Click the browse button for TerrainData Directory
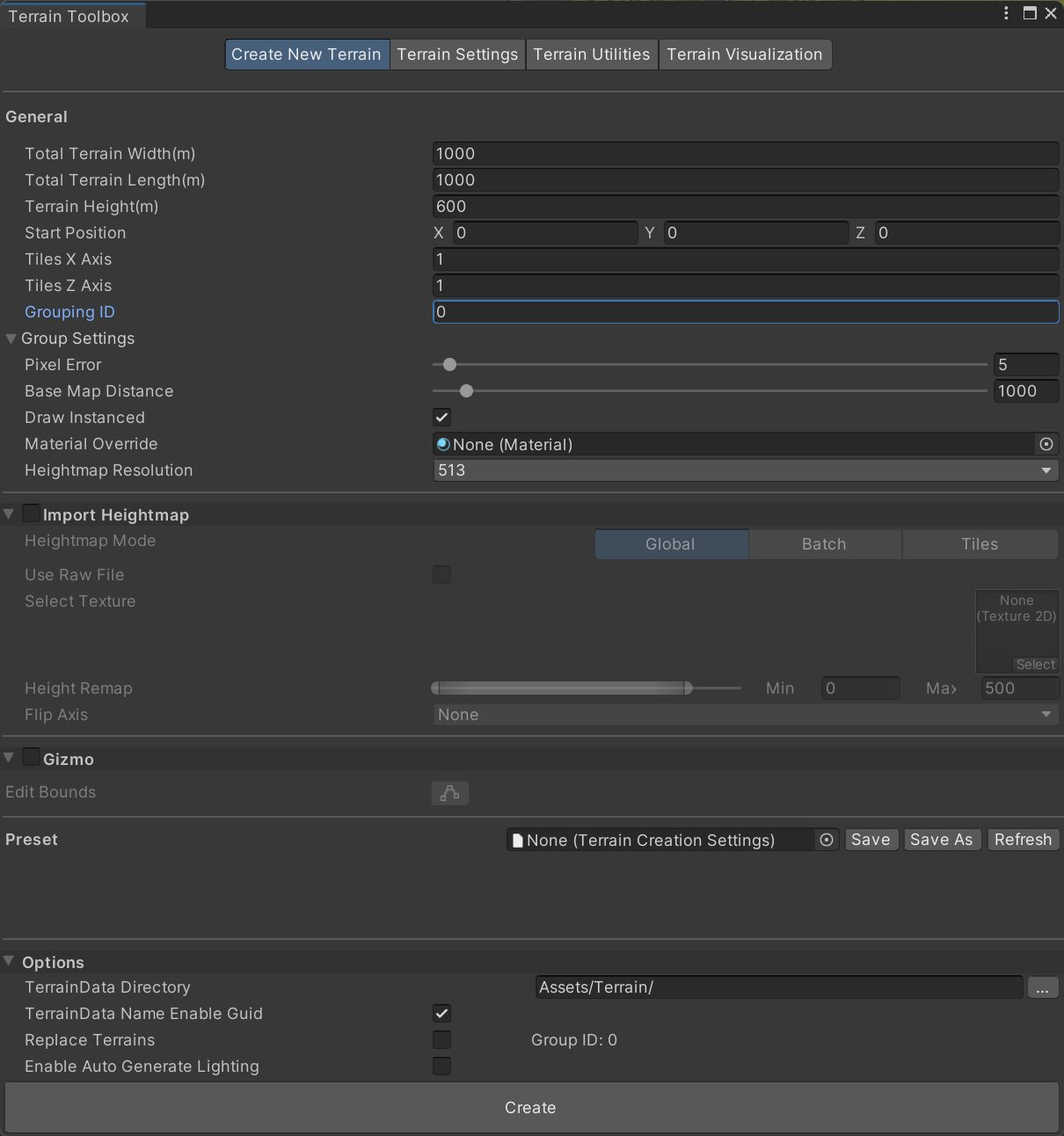Viewport: 1064px width, 1136px height. [x=1042, y=987]
